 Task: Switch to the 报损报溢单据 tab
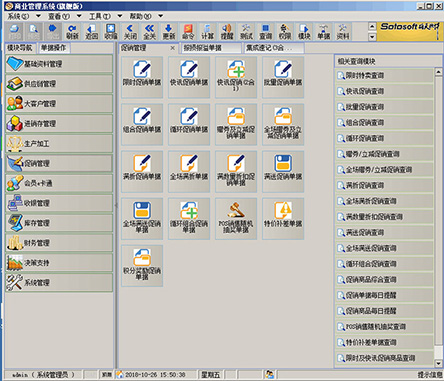(x=211, y=48)
